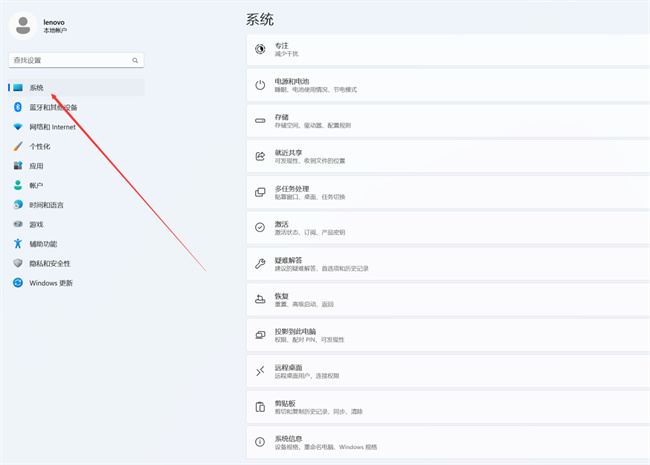Open the 恢复 settings title
Image resolution: width=650 pixels, height=465 pixels.
click(x=281, y=296)
